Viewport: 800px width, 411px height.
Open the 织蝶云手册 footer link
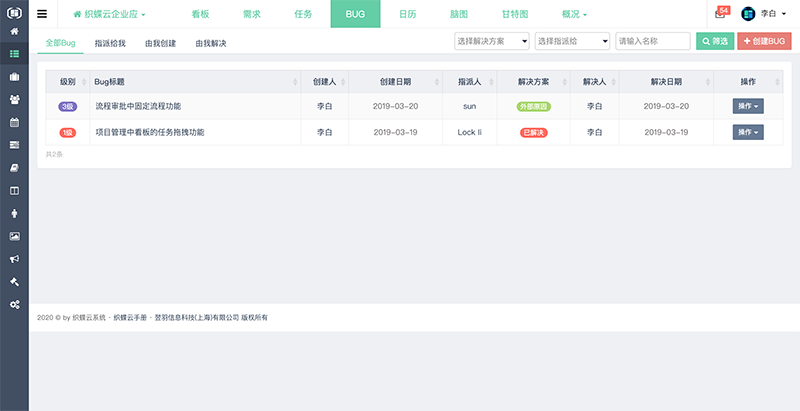tap(130, 318)
